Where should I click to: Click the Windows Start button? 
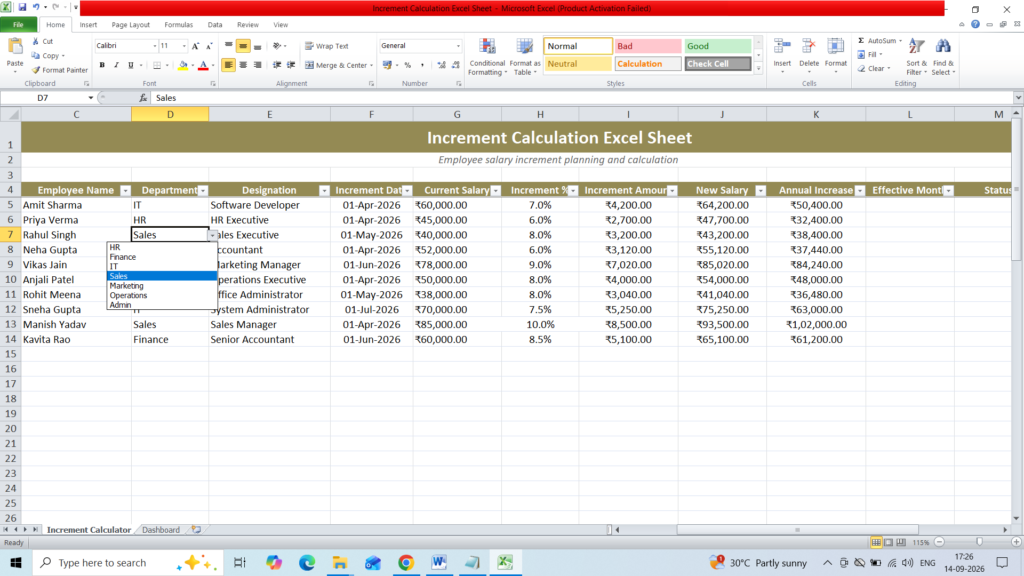pyautogui.click(x=16, y=562)
